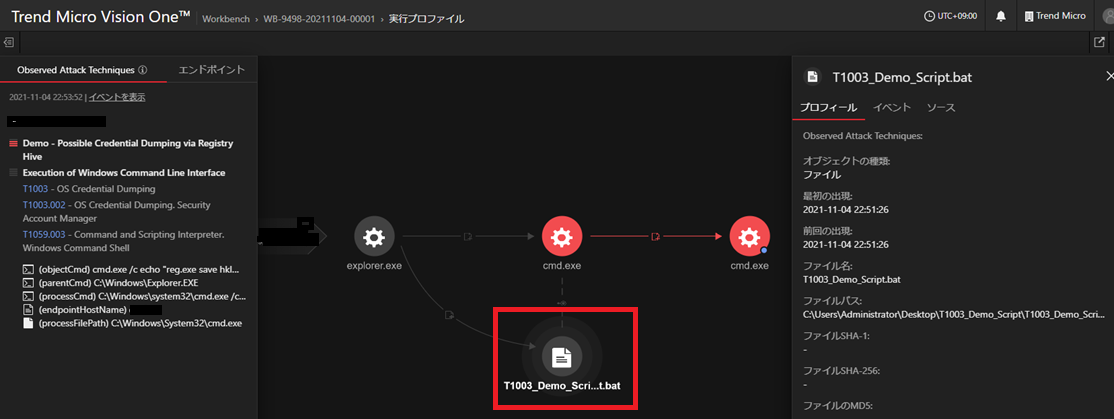Open in new window icon at top right
This screenshot has height=419, width=1114.
[1100, 42]
